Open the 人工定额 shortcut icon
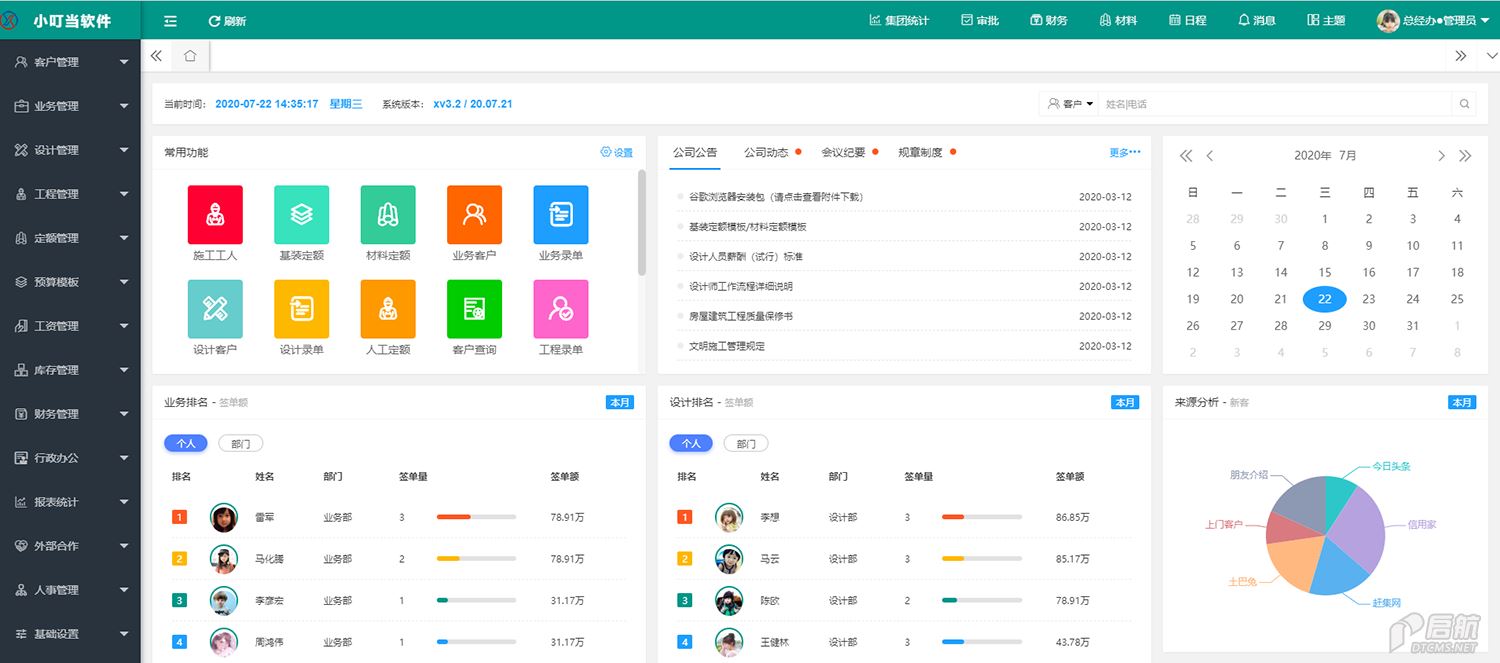The height and width of the screenshot is (663, 1500). (x=388, y=309)
